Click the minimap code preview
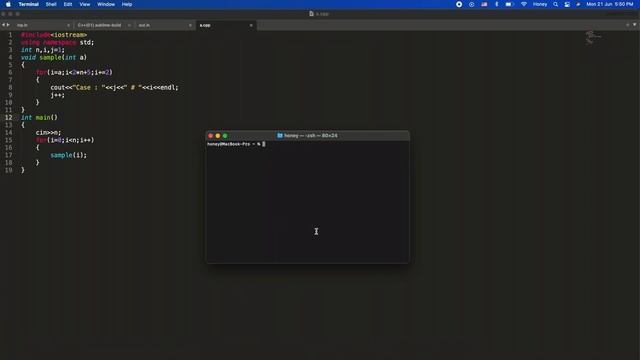Image resolution: width=640 pixels, height=360 pixels. point(593,37)
